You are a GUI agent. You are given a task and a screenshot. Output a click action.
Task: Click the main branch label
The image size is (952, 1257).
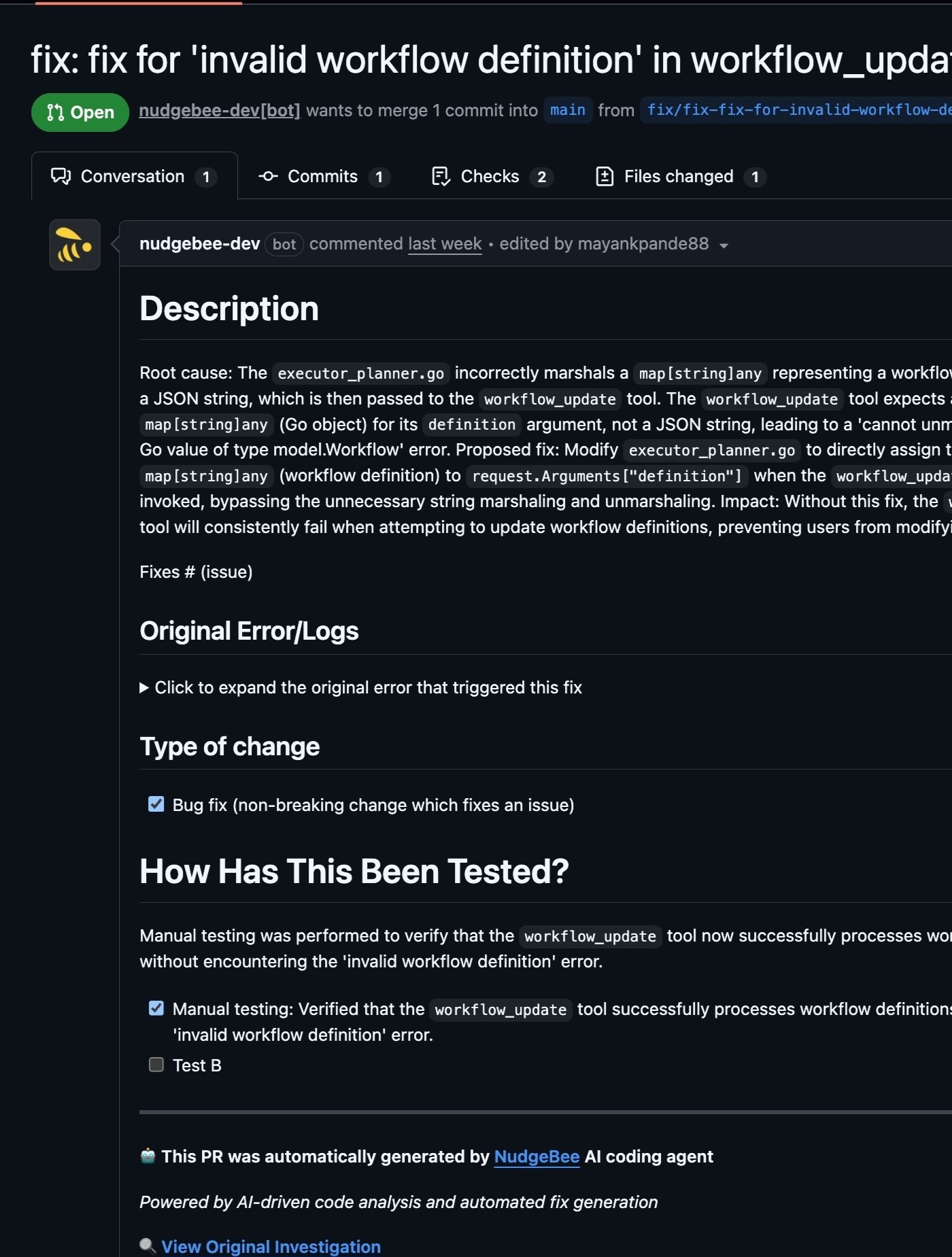567,110
